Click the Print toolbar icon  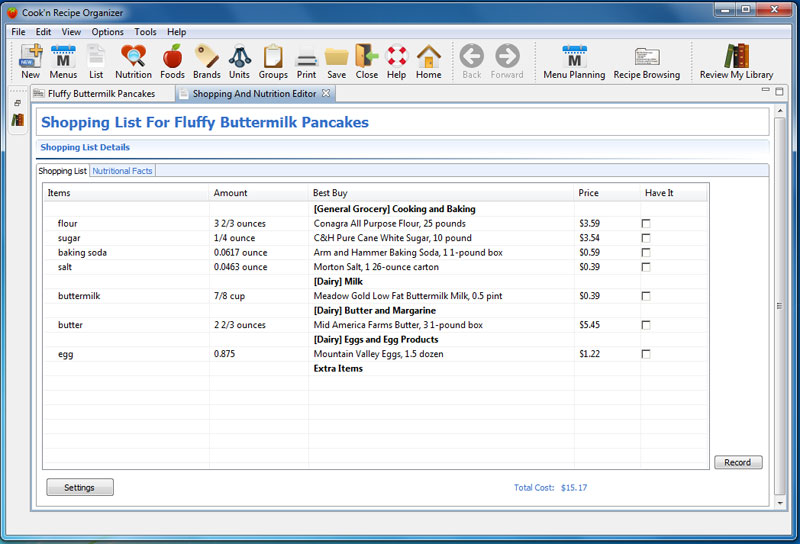[307, 61]
